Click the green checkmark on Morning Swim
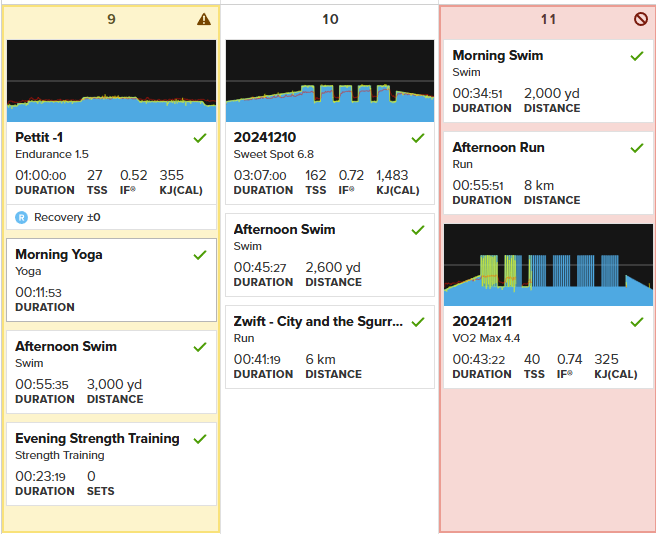This screenshot has height=534, width=656. pos(637,56)
